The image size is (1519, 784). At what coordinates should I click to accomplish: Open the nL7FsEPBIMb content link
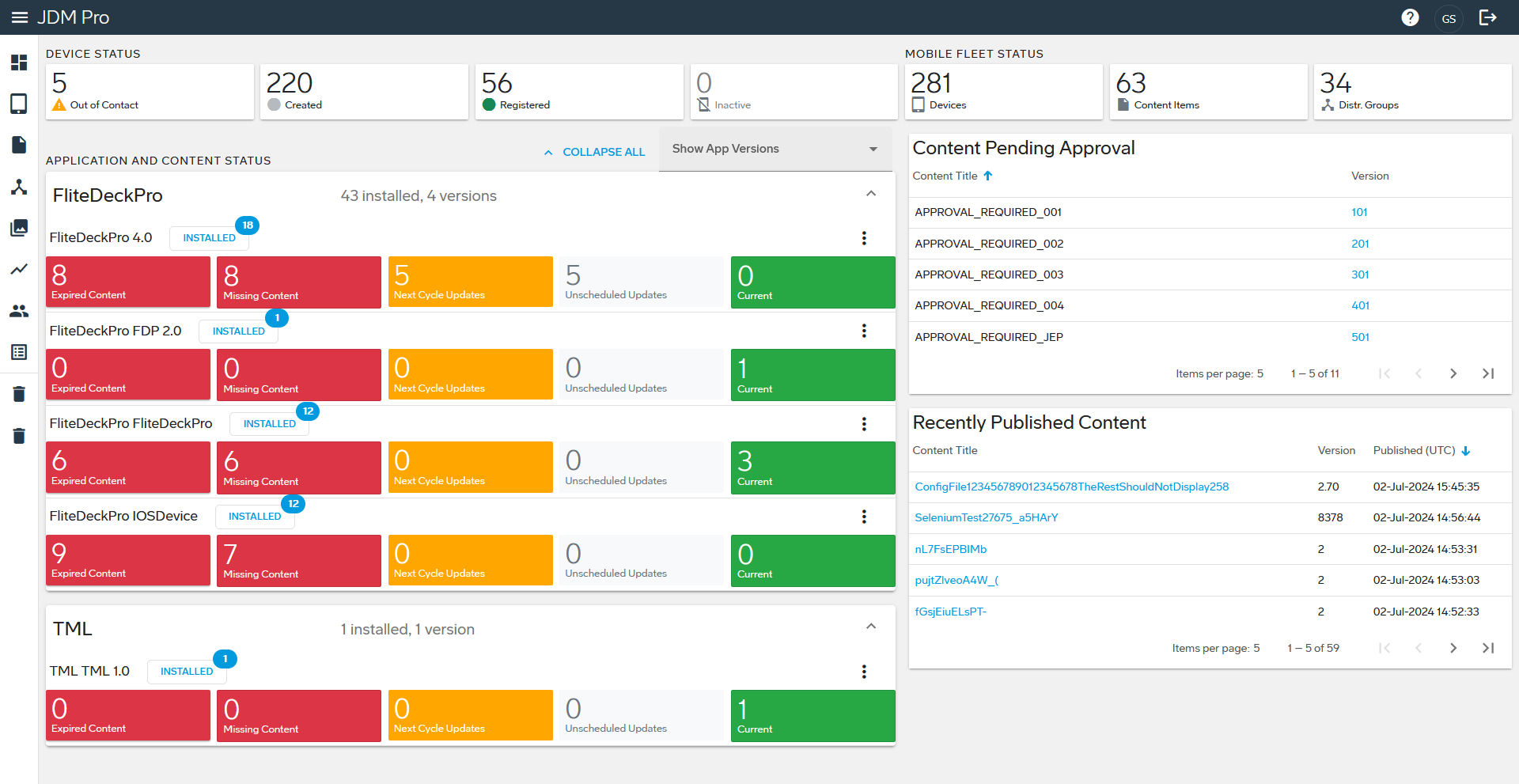pyautogui.click(x=950, y=549)
